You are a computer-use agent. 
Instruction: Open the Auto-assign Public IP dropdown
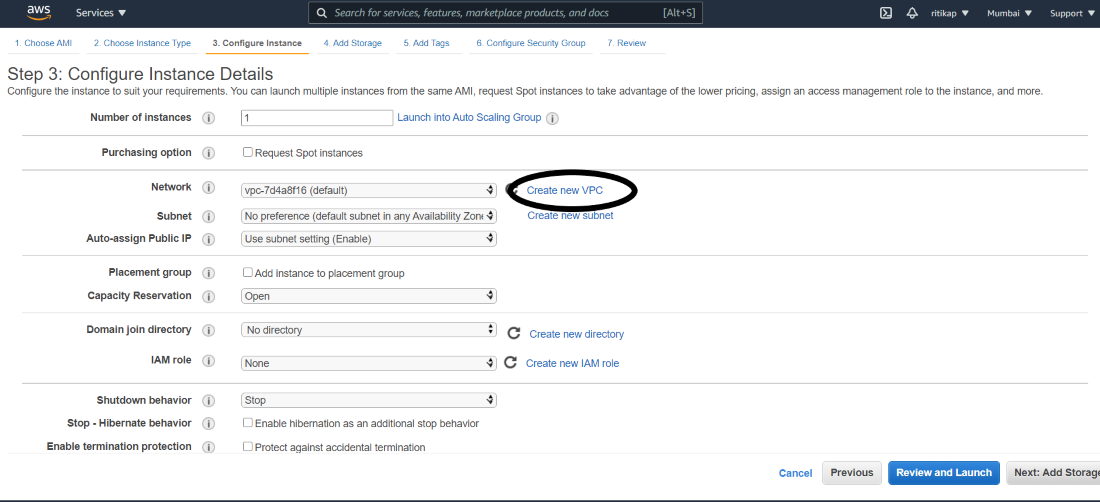369,239
